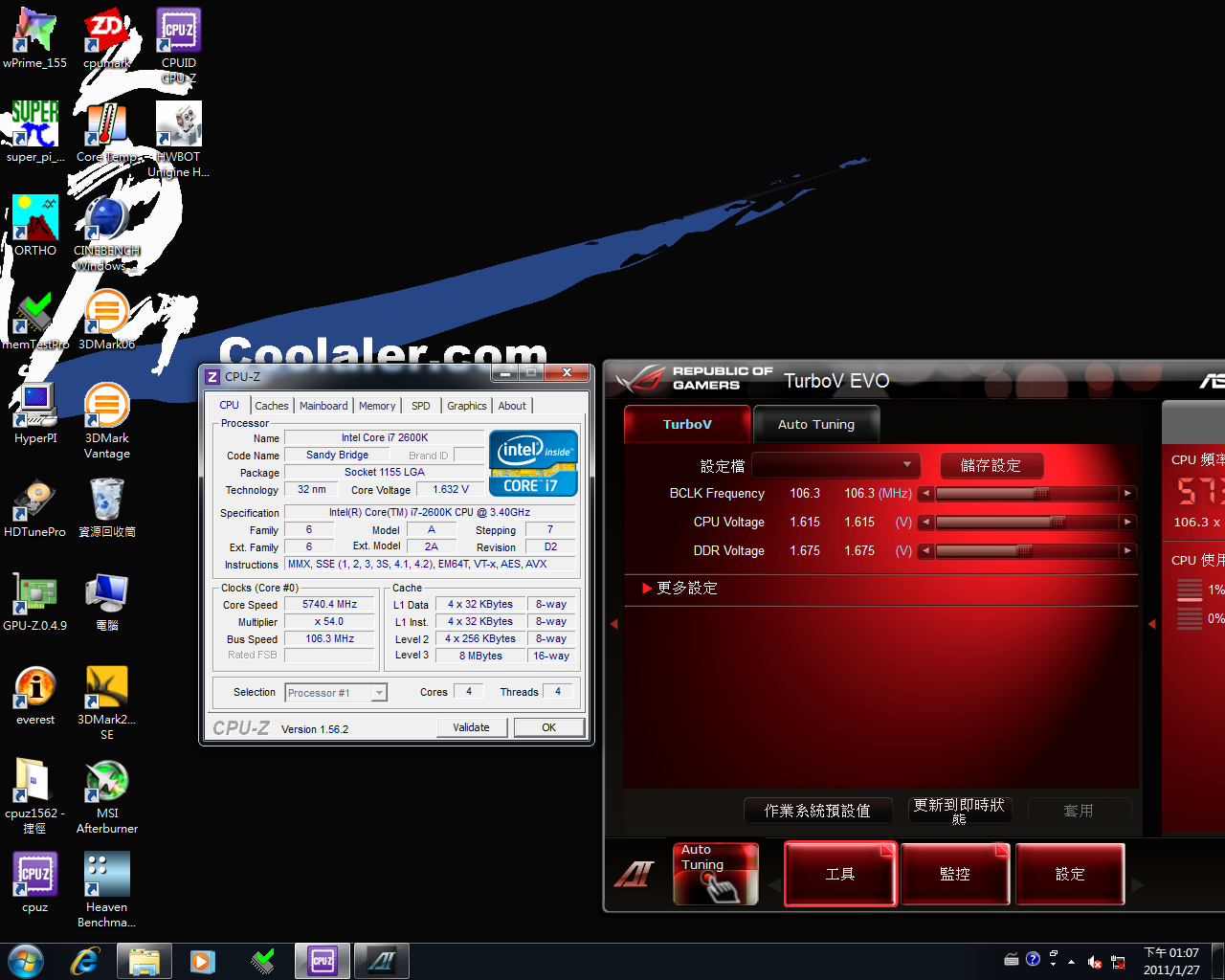Image resolution: width=1225 pixels, height=980 pixels.
Task: Open the Processor #1 selection dropdown
Action: [x=336, y=693]
